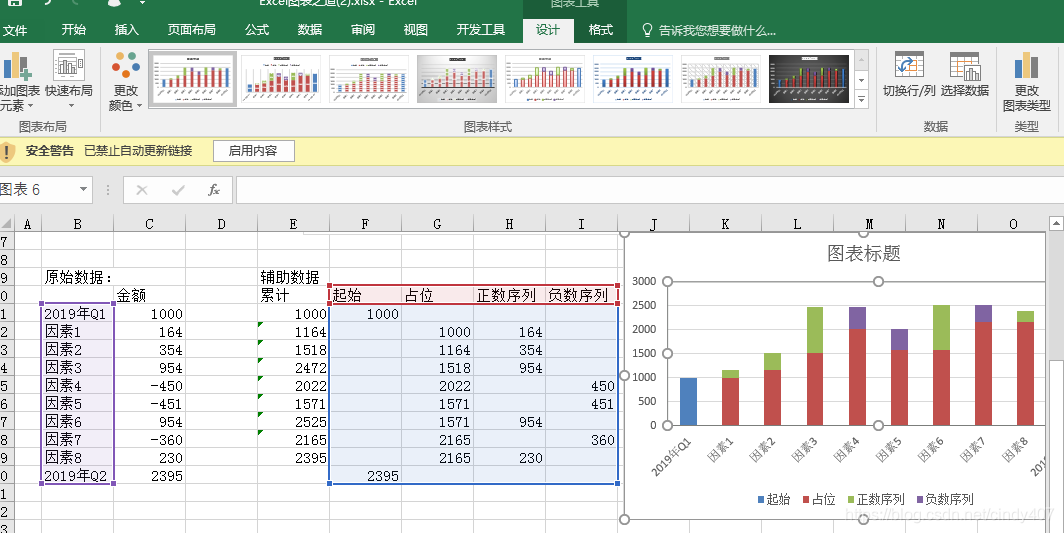Click the 负数序列 header cell
Screen dimensions: 1064x533
pos(581,295)
